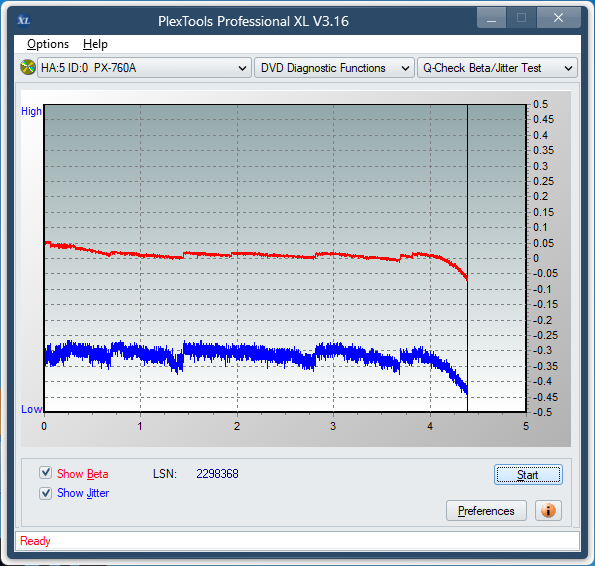The width and height of the screenshot is (595, 566).
Task: Click the vertical end-of-data marker line
Action: coord(468,258)
